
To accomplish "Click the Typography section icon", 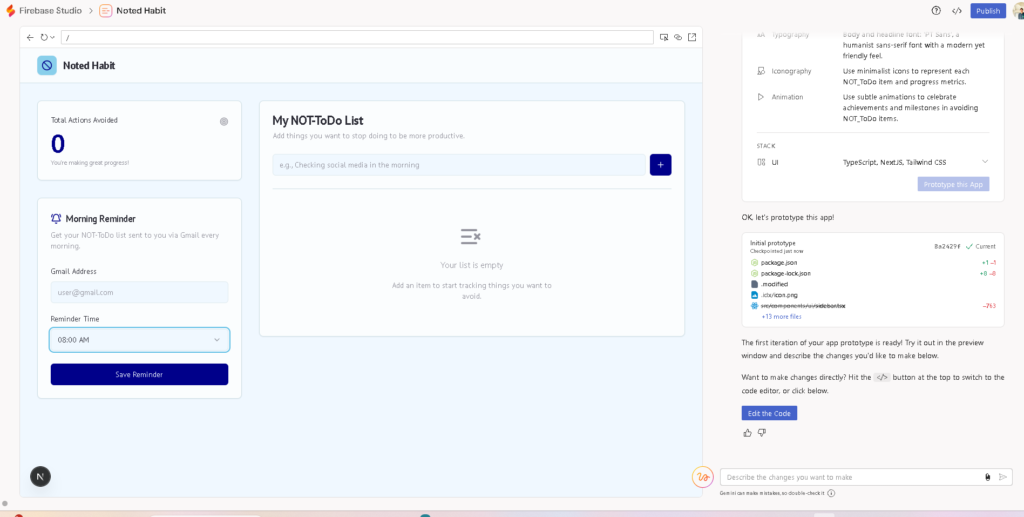I will click(x=761, y=34).
